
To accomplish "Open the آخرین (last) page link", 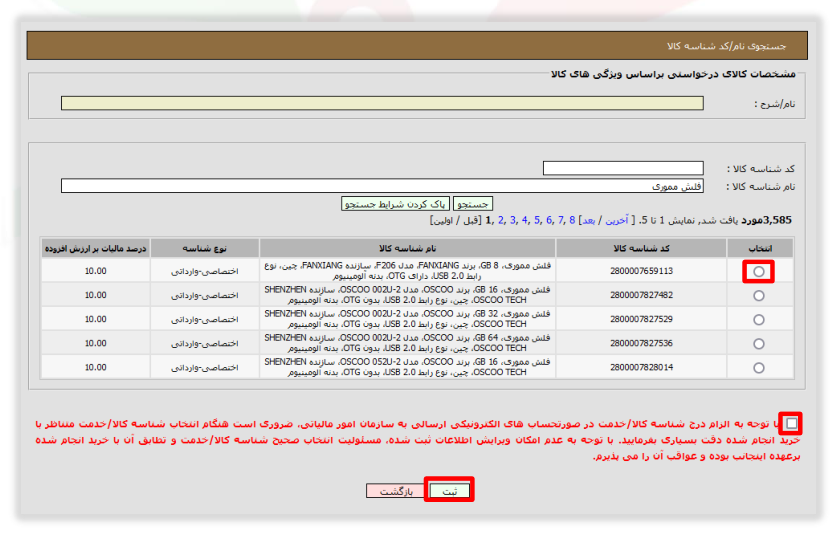I will point(617,220).
